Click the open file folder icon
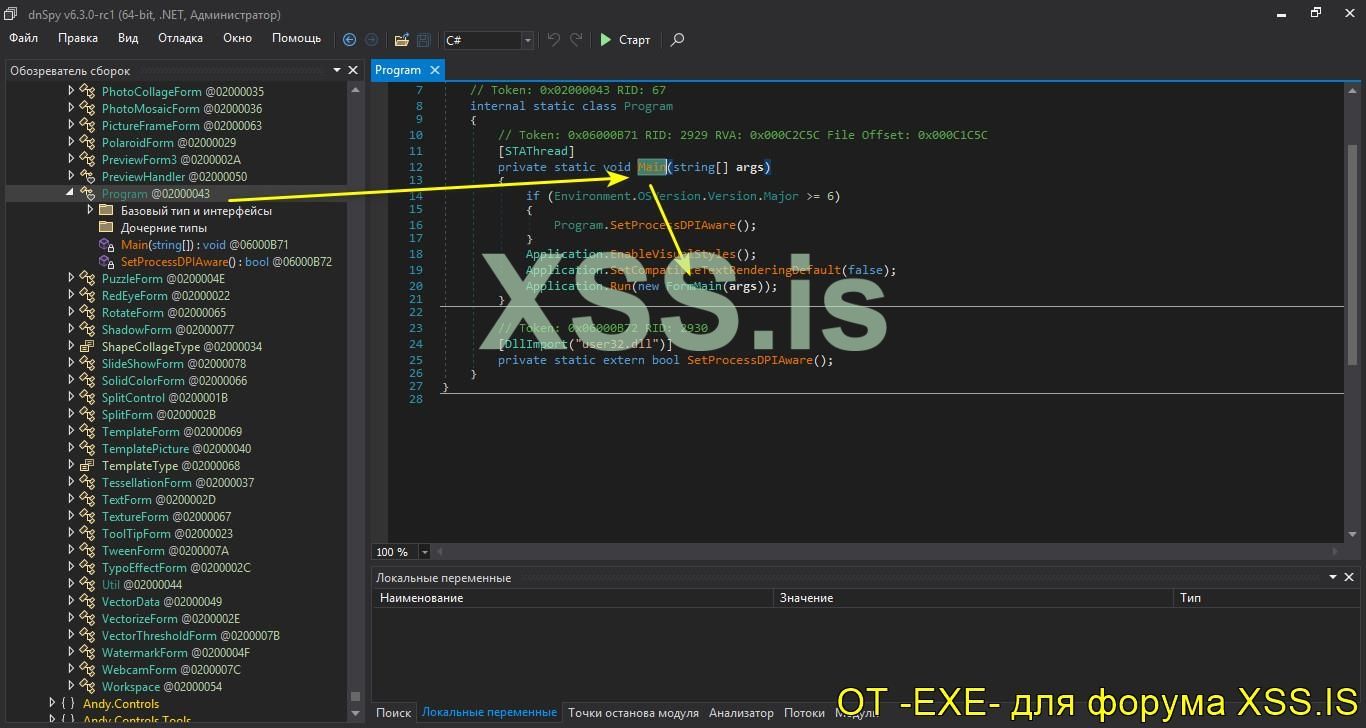 point(401,40)
